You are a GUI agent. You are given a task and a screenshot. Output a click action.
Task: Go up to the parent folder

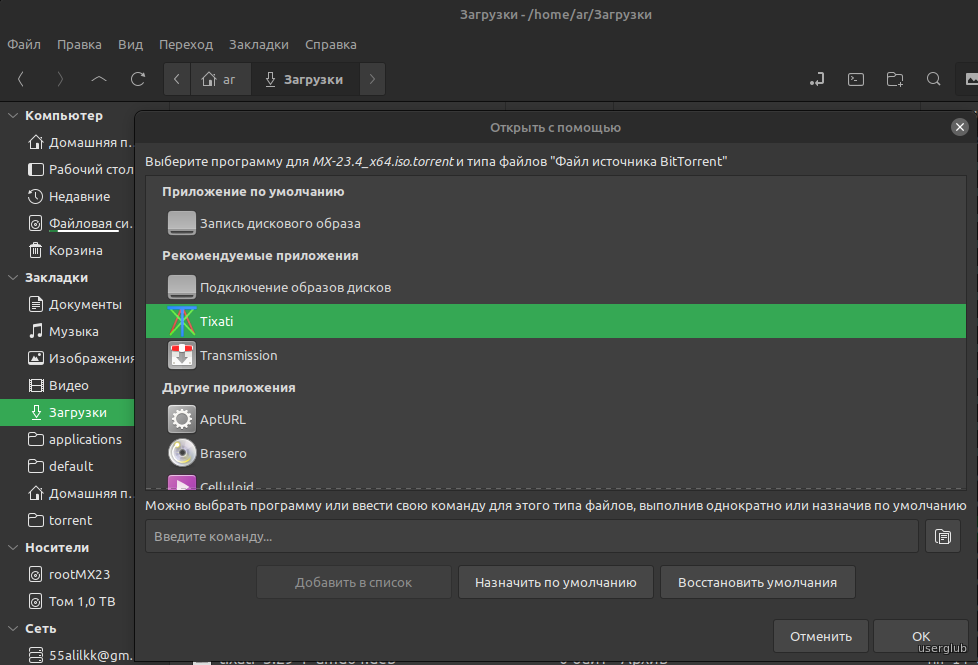pyautogui.click(x=99, y=79)
